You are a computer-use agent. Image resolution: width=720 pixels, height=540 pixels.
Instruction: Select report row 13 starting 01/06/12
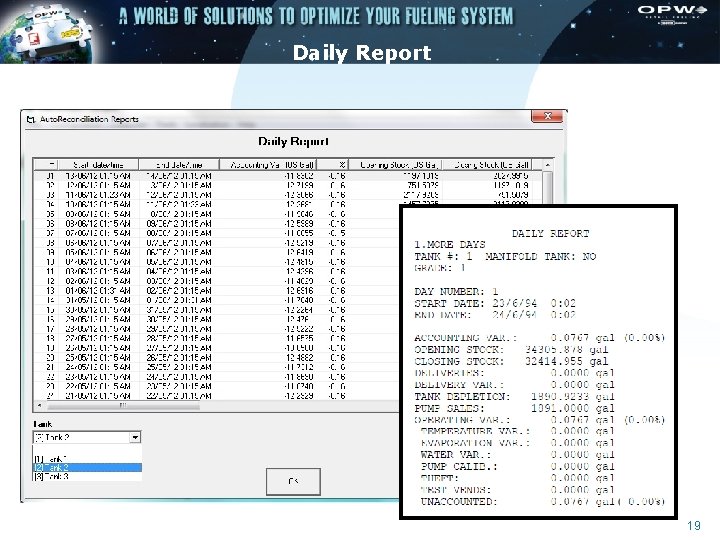pyautogui.click(x=217, y=291)
